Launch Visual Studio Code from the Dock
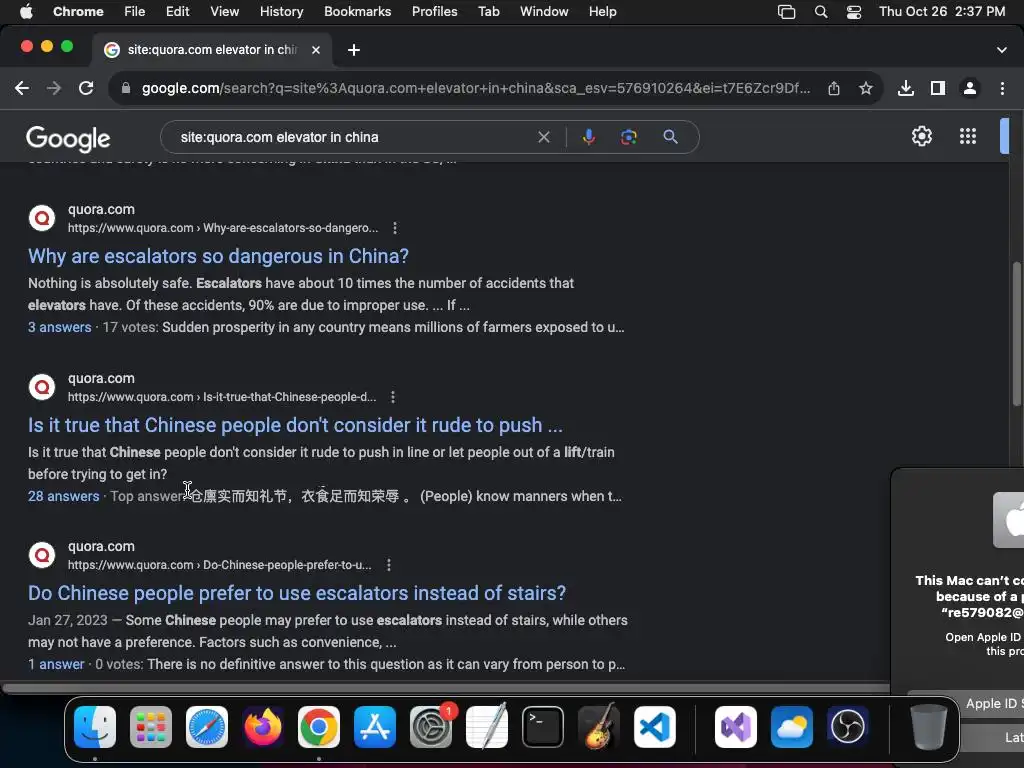This screenshot has width=1024, height=768. coord(654,727)
